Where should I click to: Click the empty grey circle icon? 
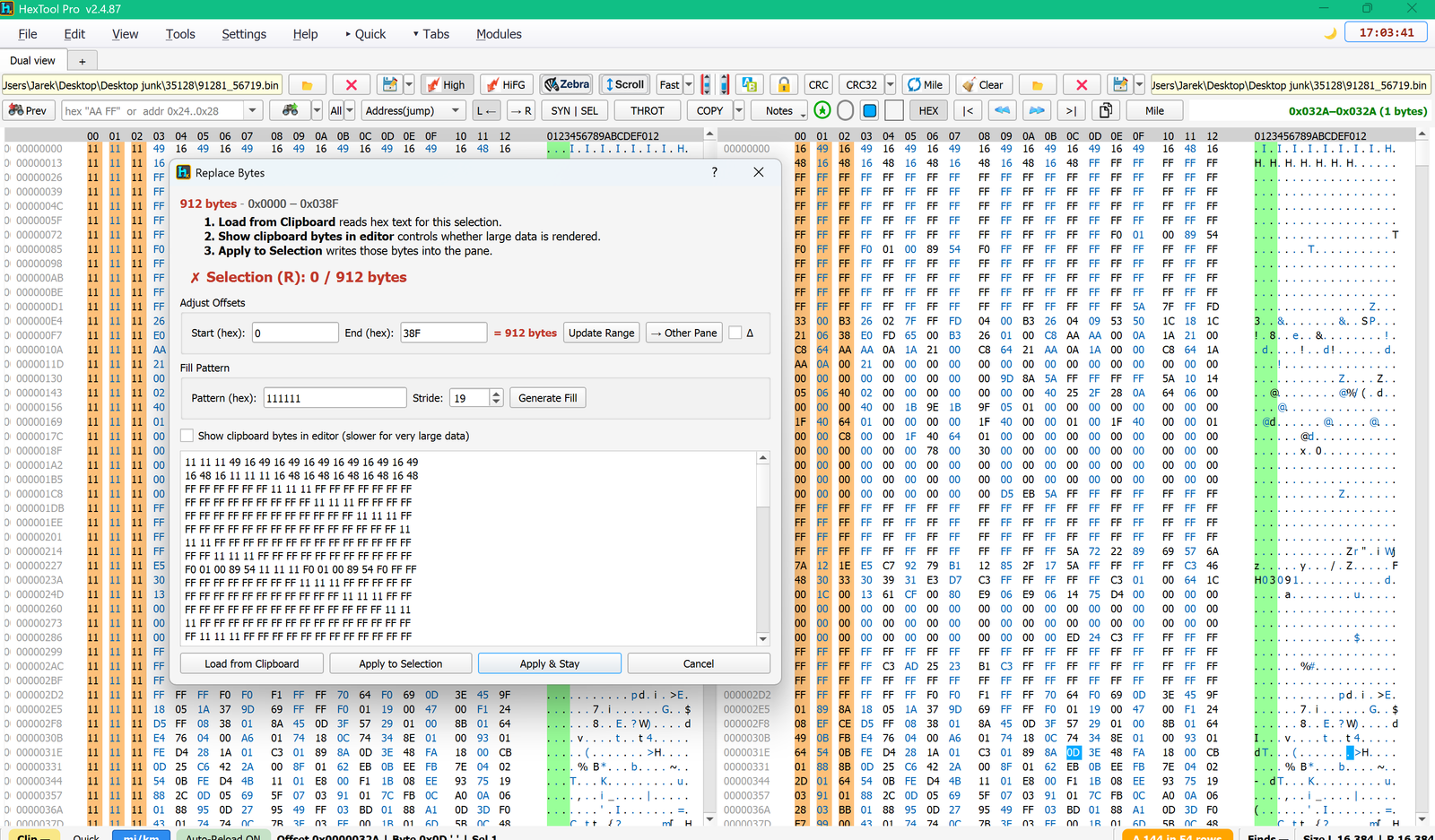click(845, 110)
